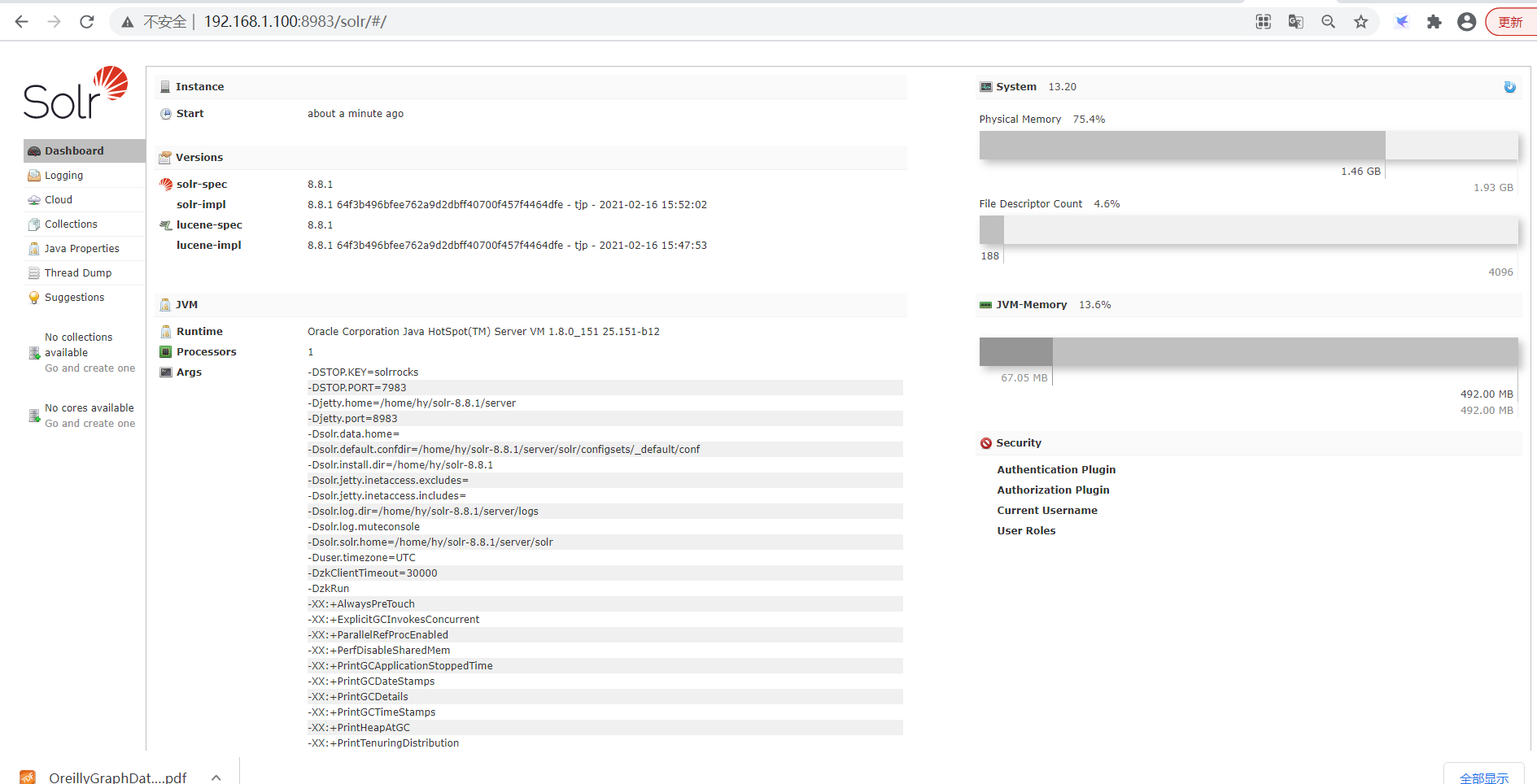Click the No collections available icon

pyautogui.click(x=34, y=353)
